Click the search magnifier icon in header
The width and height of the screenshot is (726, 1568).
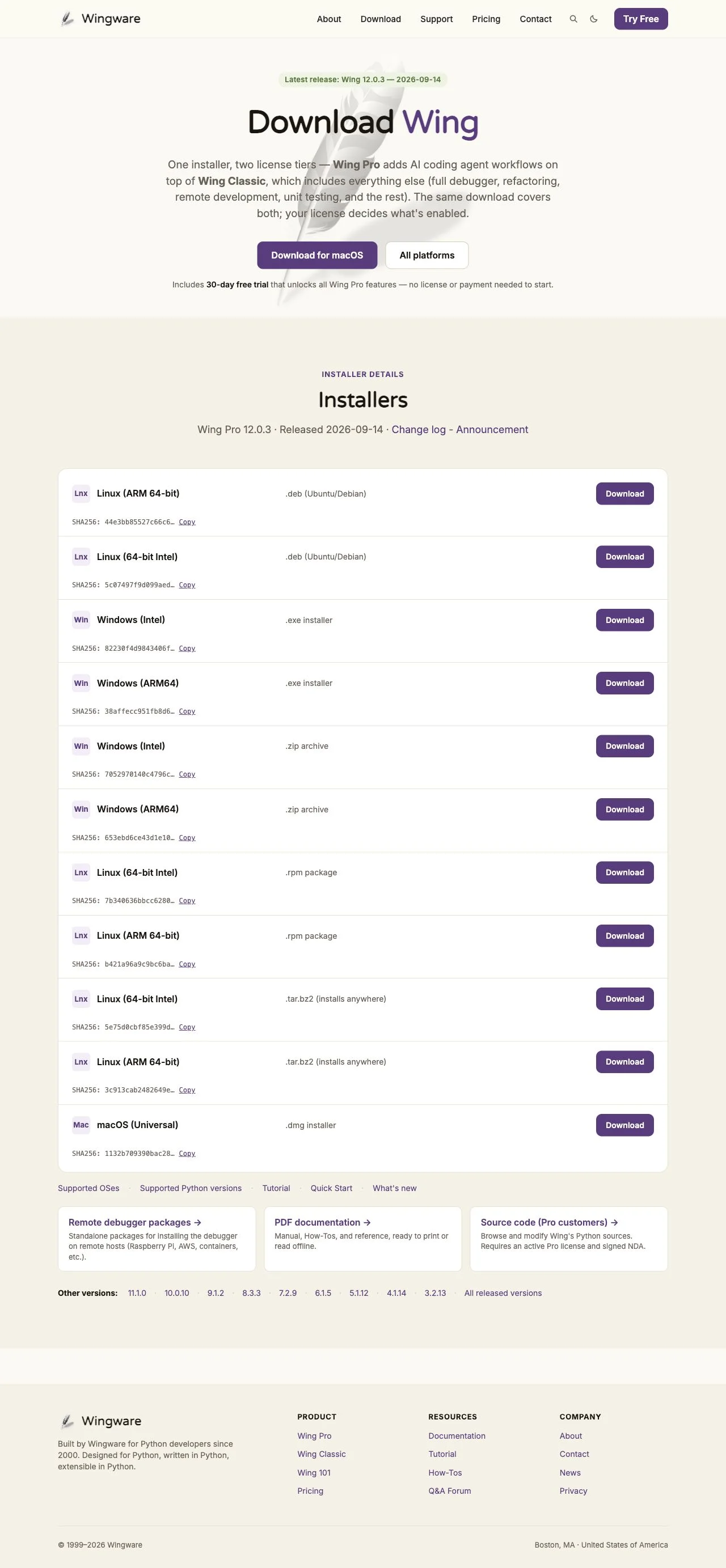[x=573, y=19]
